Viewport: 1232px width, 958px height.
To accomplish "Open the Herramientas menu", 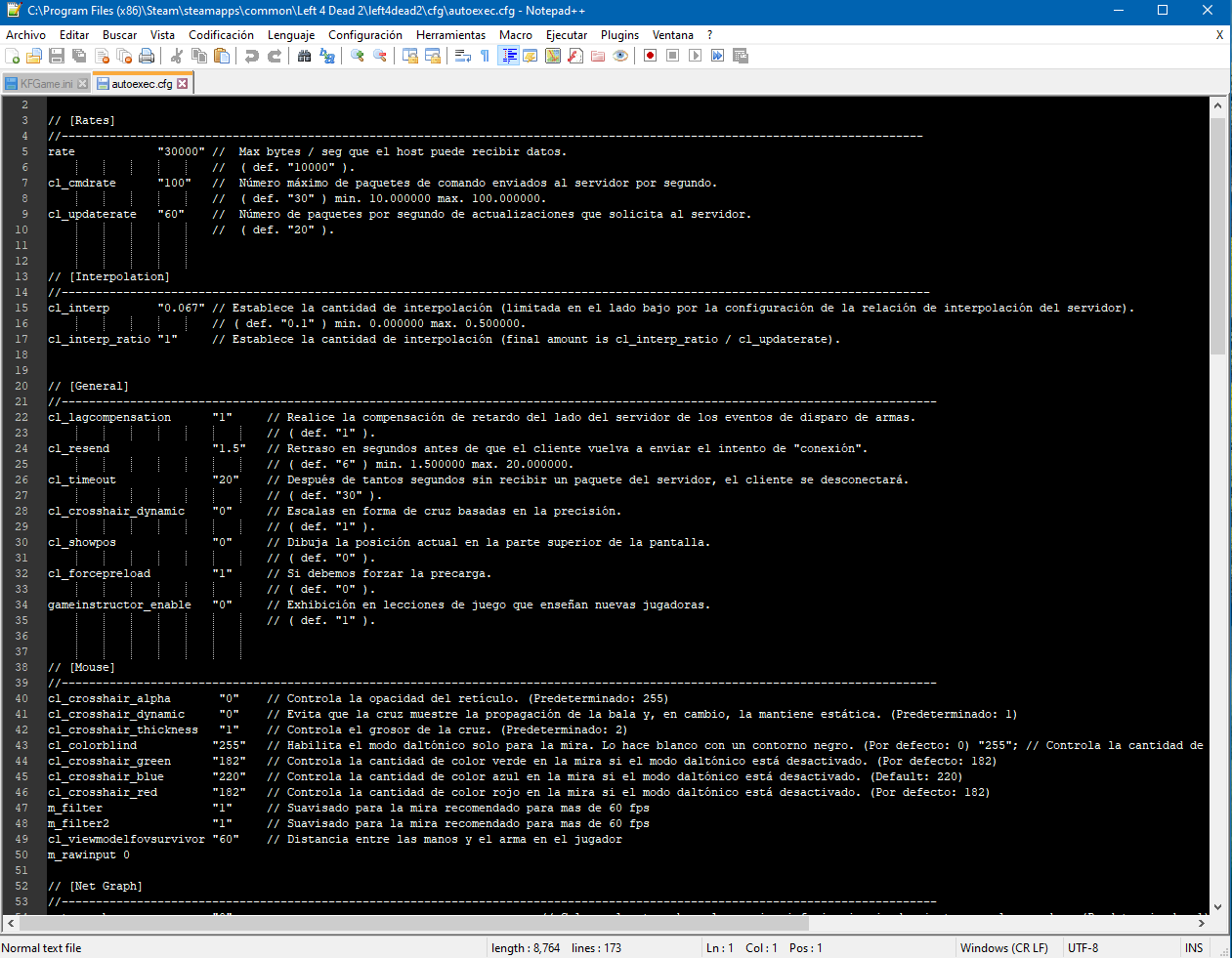I will [x=450, y=34].
